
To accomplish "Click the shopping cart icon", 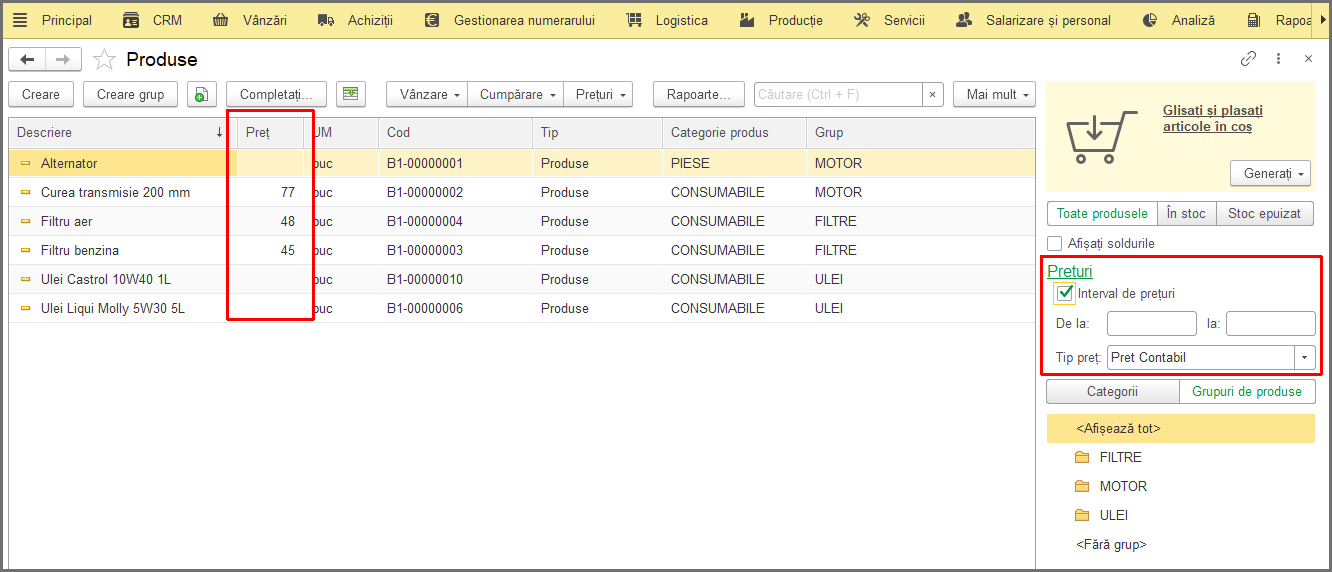I will point(1101,137).
